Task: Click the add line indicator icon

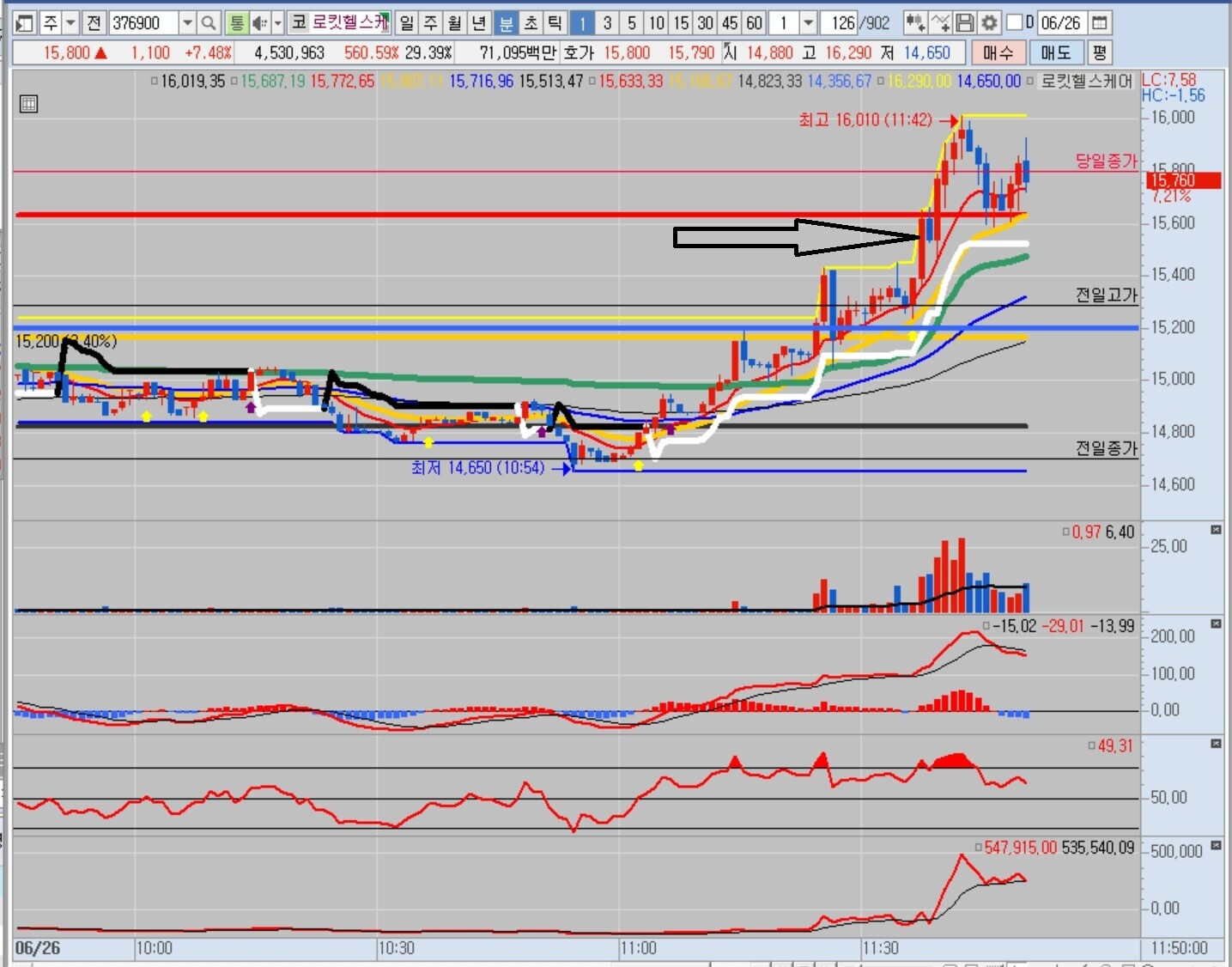Action: click(x=940, y=23)
